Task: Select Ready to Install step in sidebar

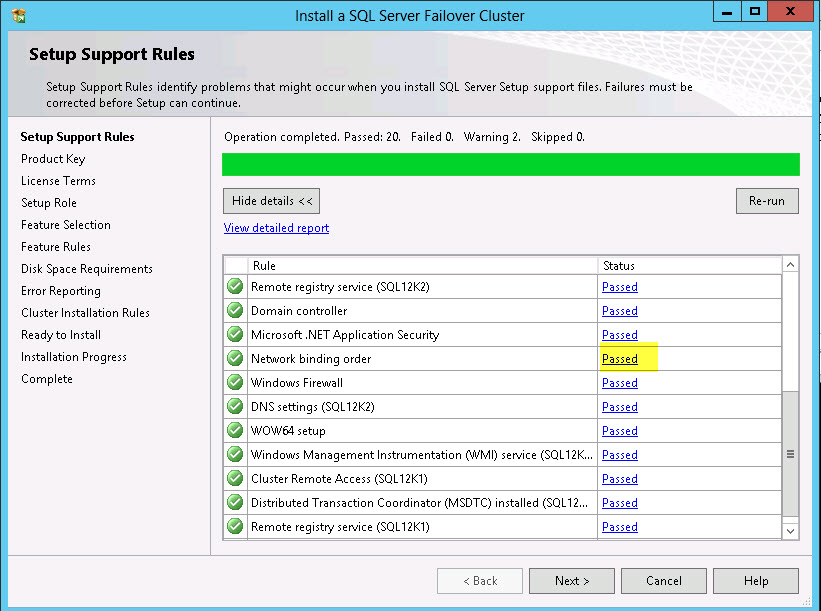Action: pos(61,335)
